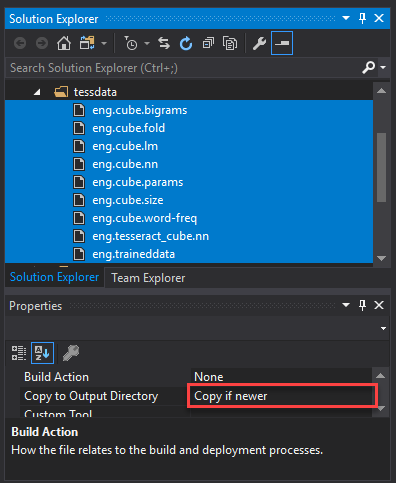396x483 pixels.
Task: Select the tessdata folder
Action: [x=95, y=92]
